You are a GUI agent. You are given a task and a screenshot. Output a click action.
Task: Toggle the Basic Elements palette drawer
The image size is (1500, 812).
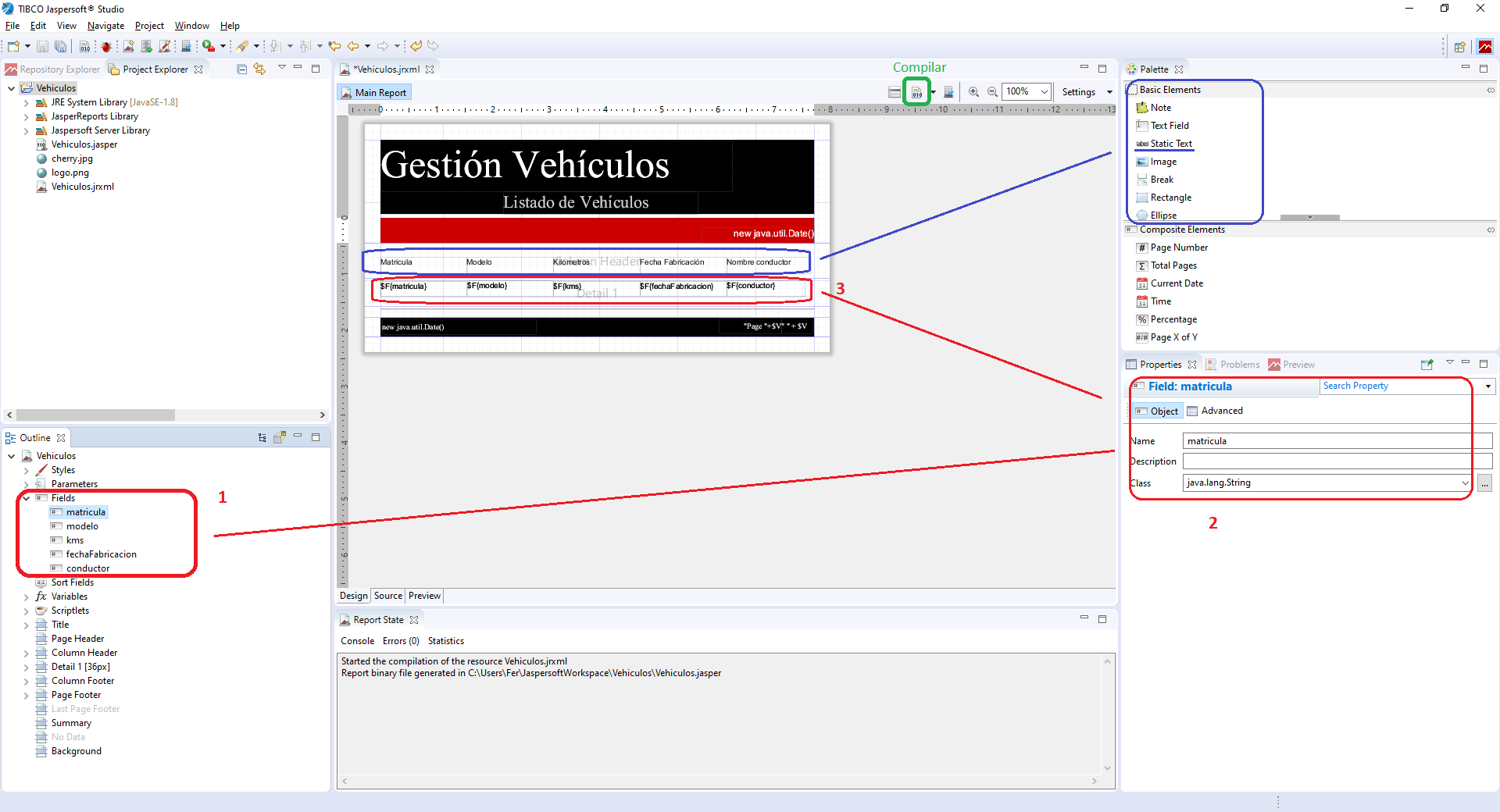coord(1170,90)
